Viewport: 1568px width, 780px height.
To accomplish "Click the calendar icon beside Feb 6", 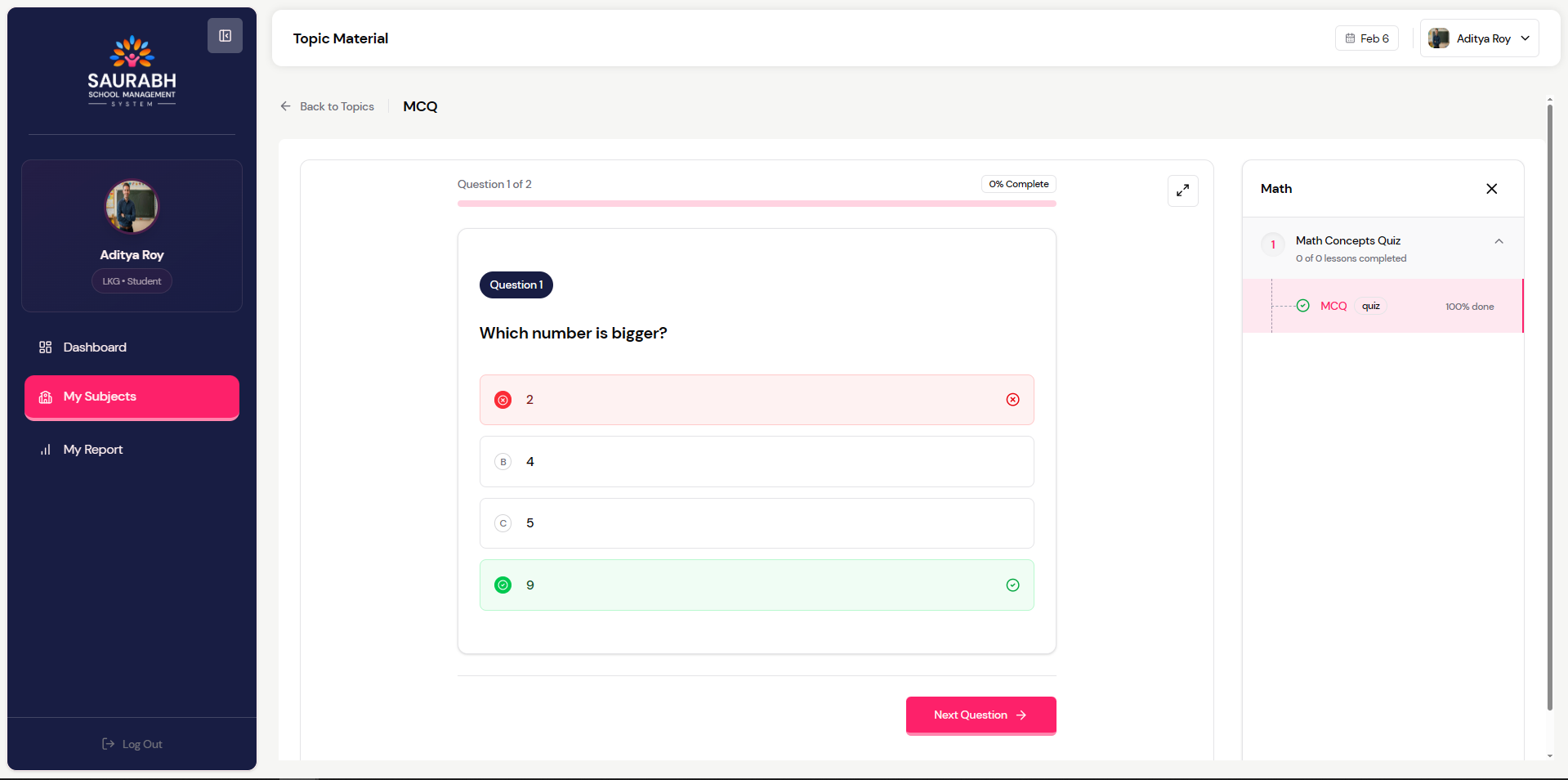I will tap(1350, 38).
